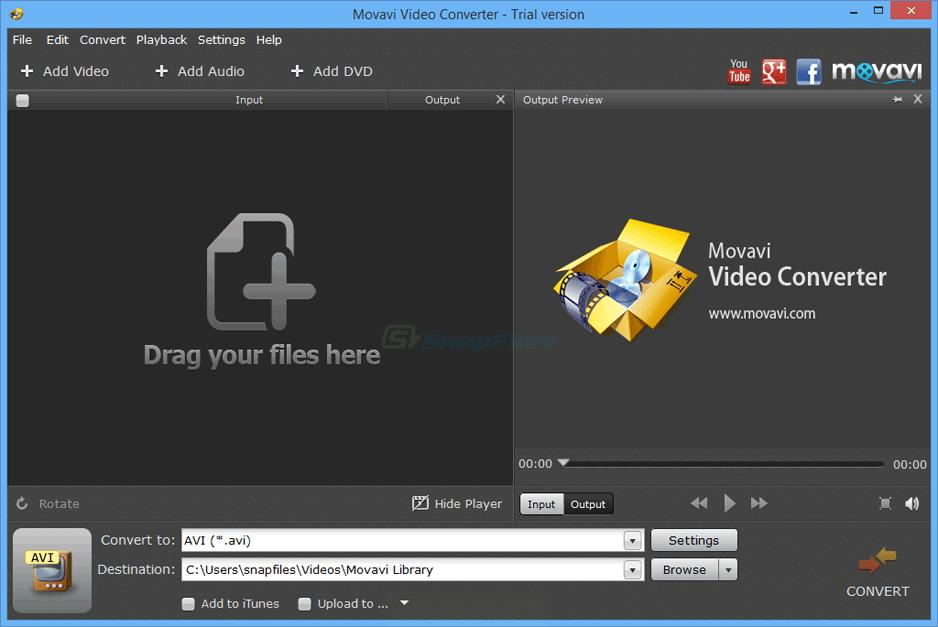Switch to the Output preview tab
938x627 pixels.
[588, 504]
